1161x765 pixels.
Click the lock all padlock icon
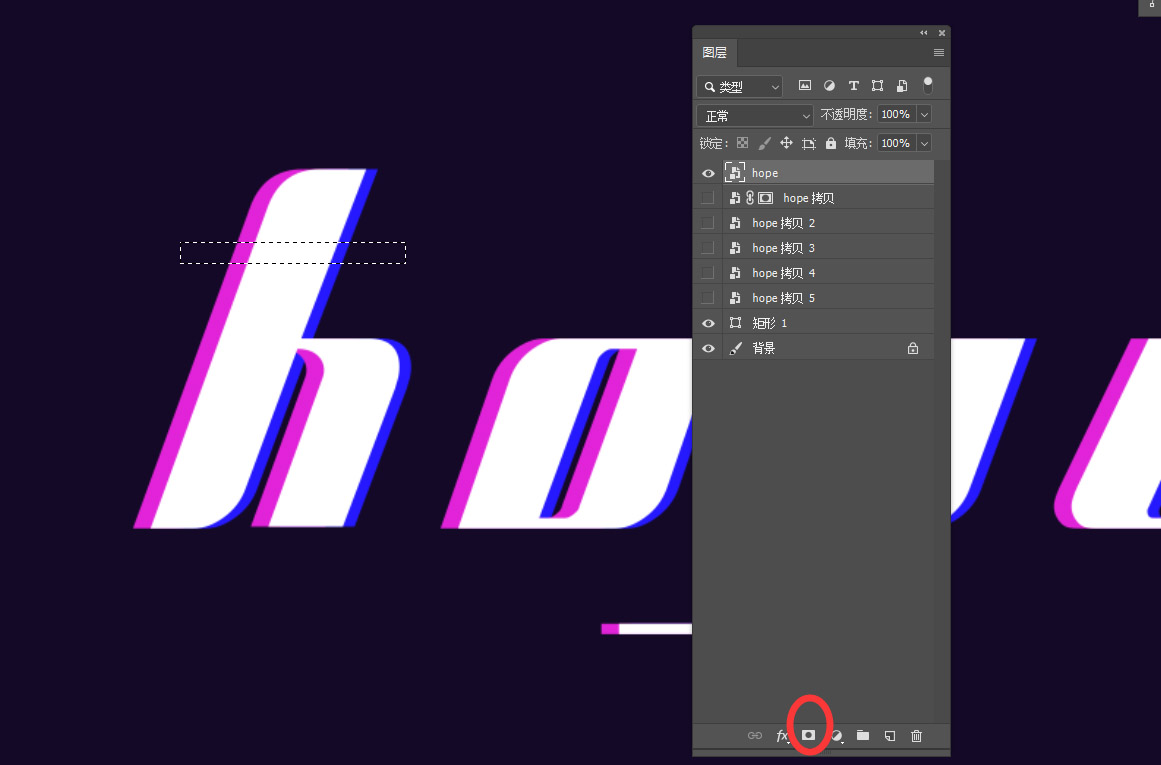[831, 143]
